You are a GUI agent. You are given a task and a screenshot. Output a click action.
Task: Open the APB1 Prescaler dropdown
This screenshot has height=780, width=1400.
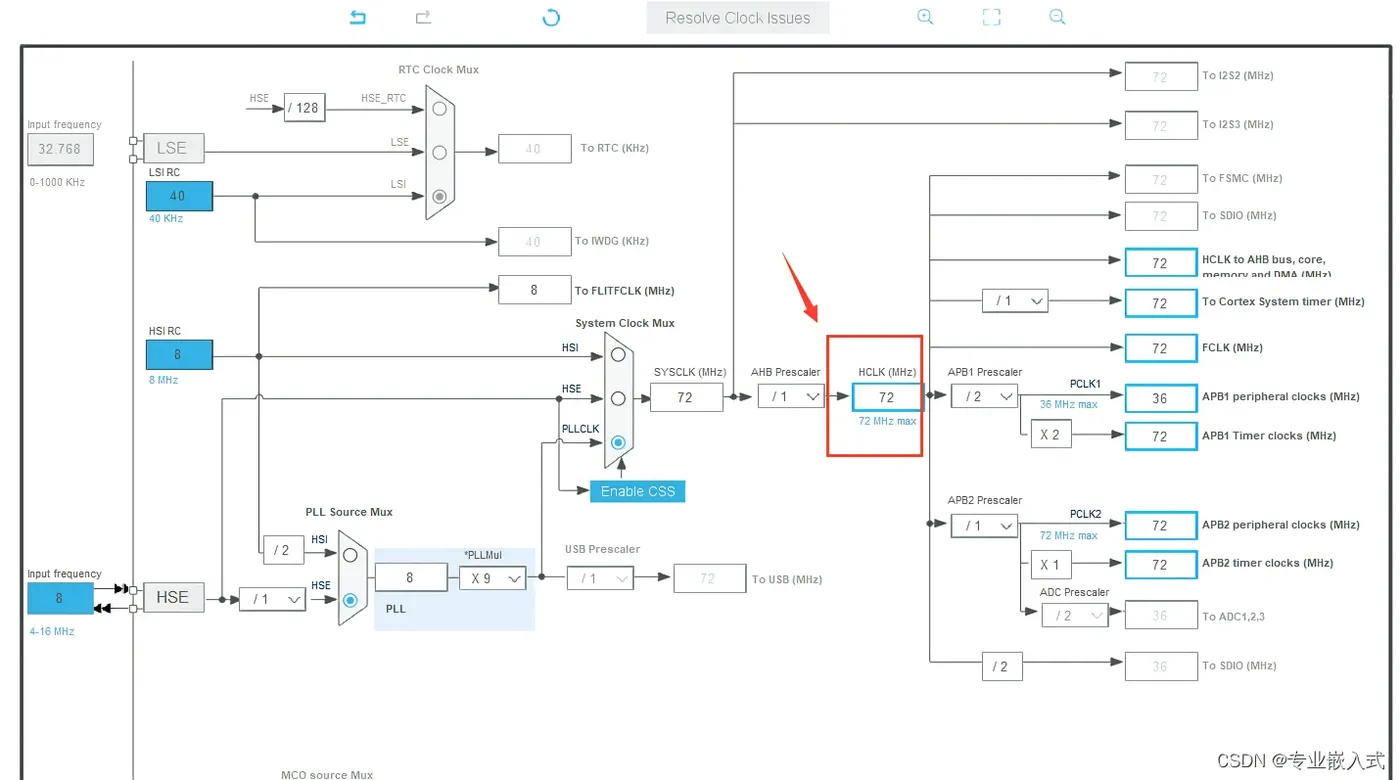(x=984, y=397)
